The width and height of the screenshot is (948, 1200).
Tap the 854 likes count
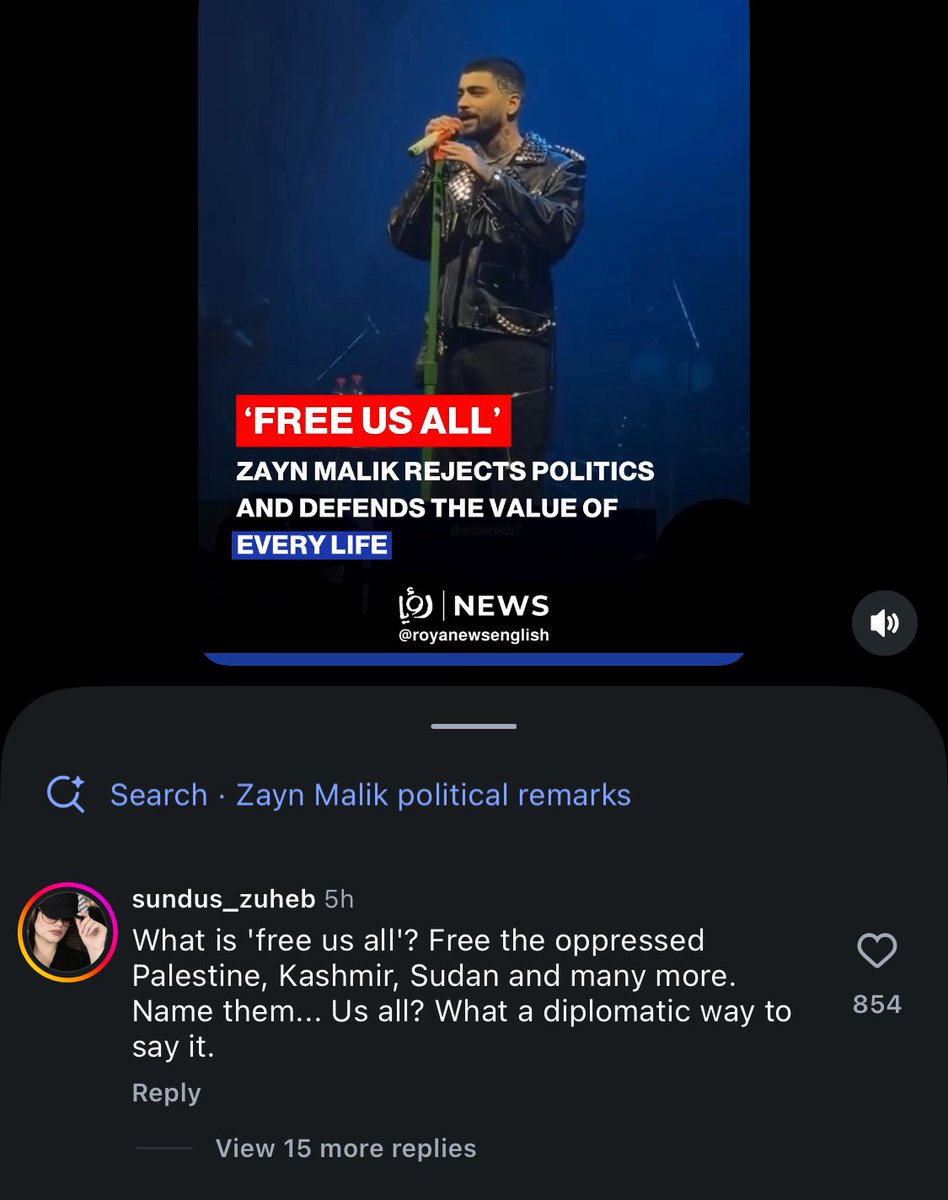(x=877, y=1004)
